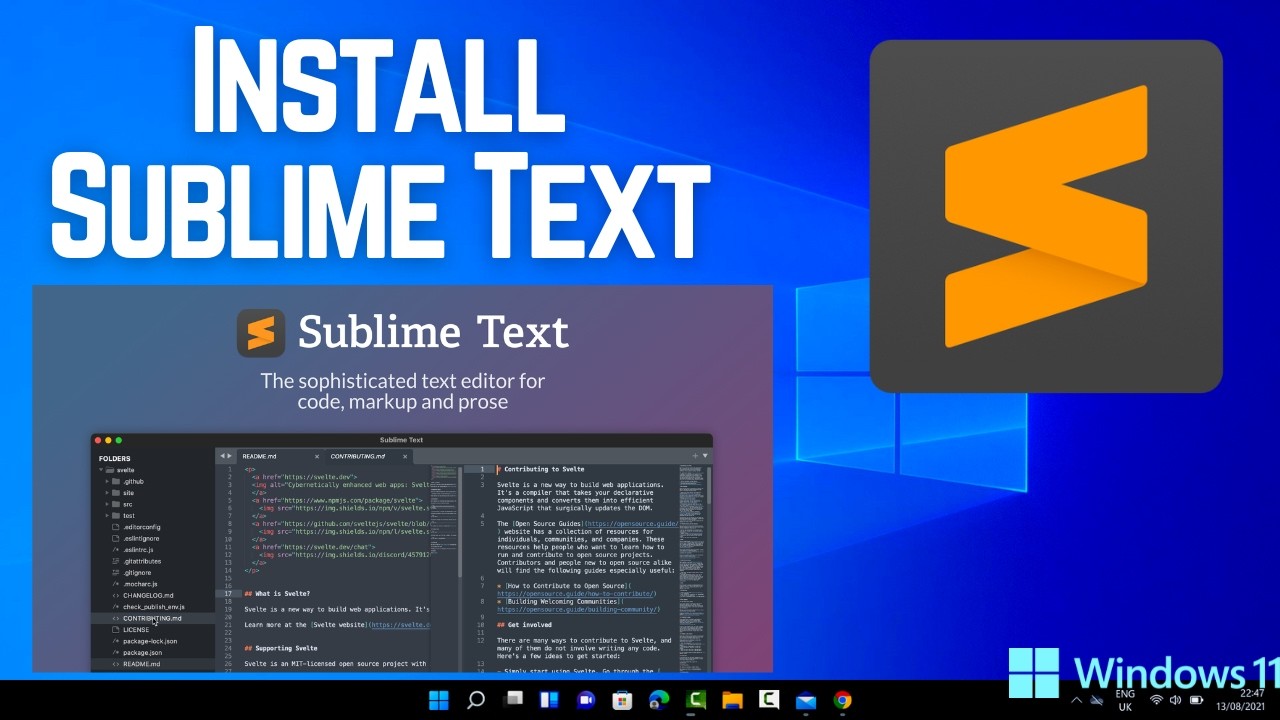Open .gitattributes in the sidebar
Screen dimensions: 1280x720
(141, 561)
